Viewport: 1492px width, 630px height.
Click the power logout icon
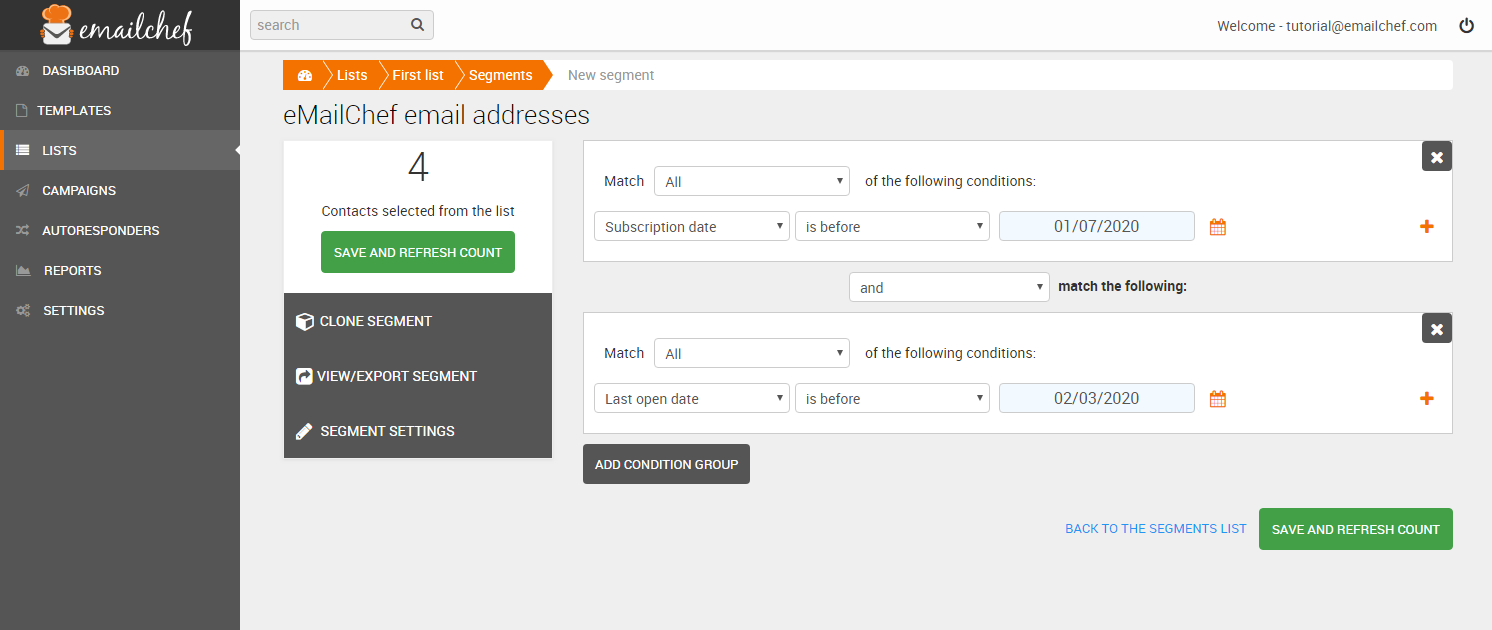(1467, 26)
